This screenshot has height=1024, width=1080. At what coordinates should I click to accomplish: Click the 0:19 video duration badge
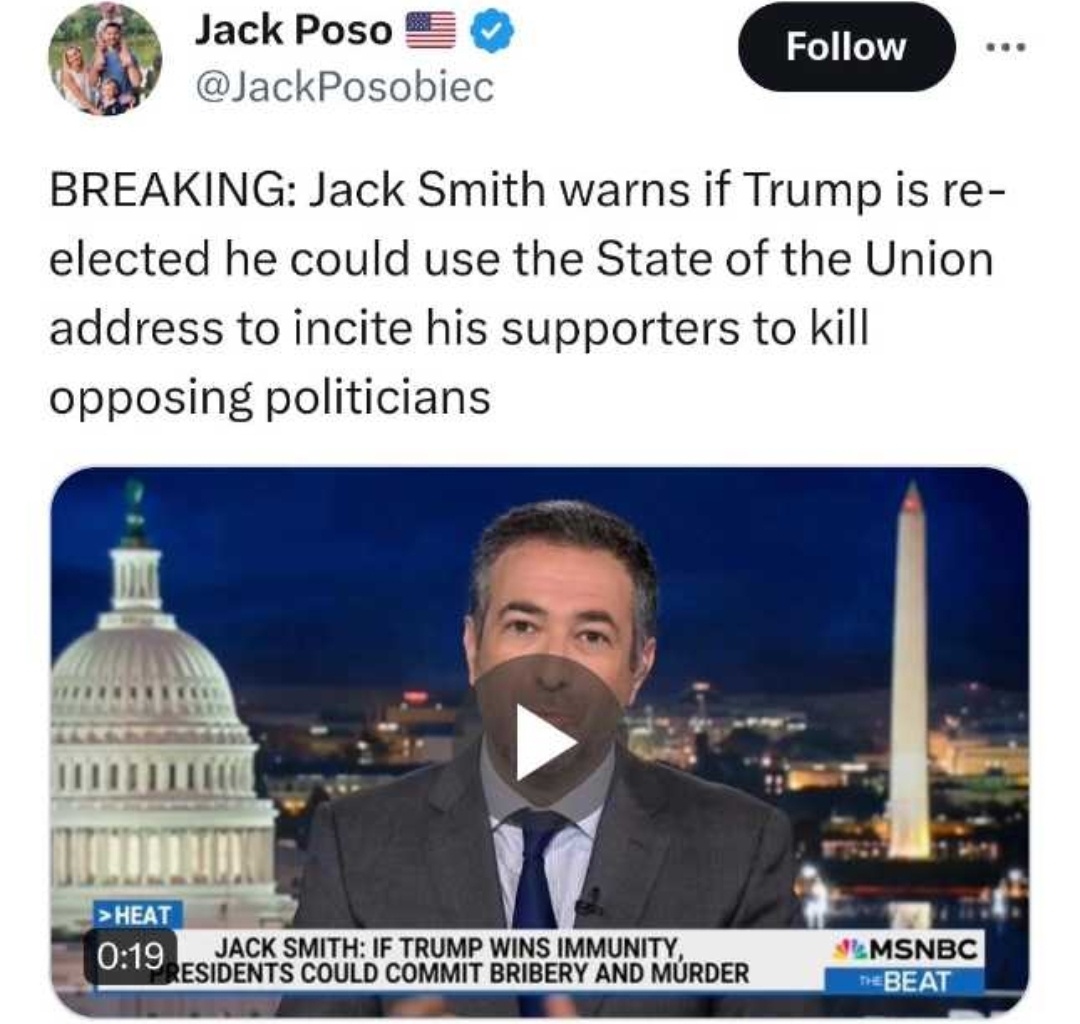(x=130, y=956)
